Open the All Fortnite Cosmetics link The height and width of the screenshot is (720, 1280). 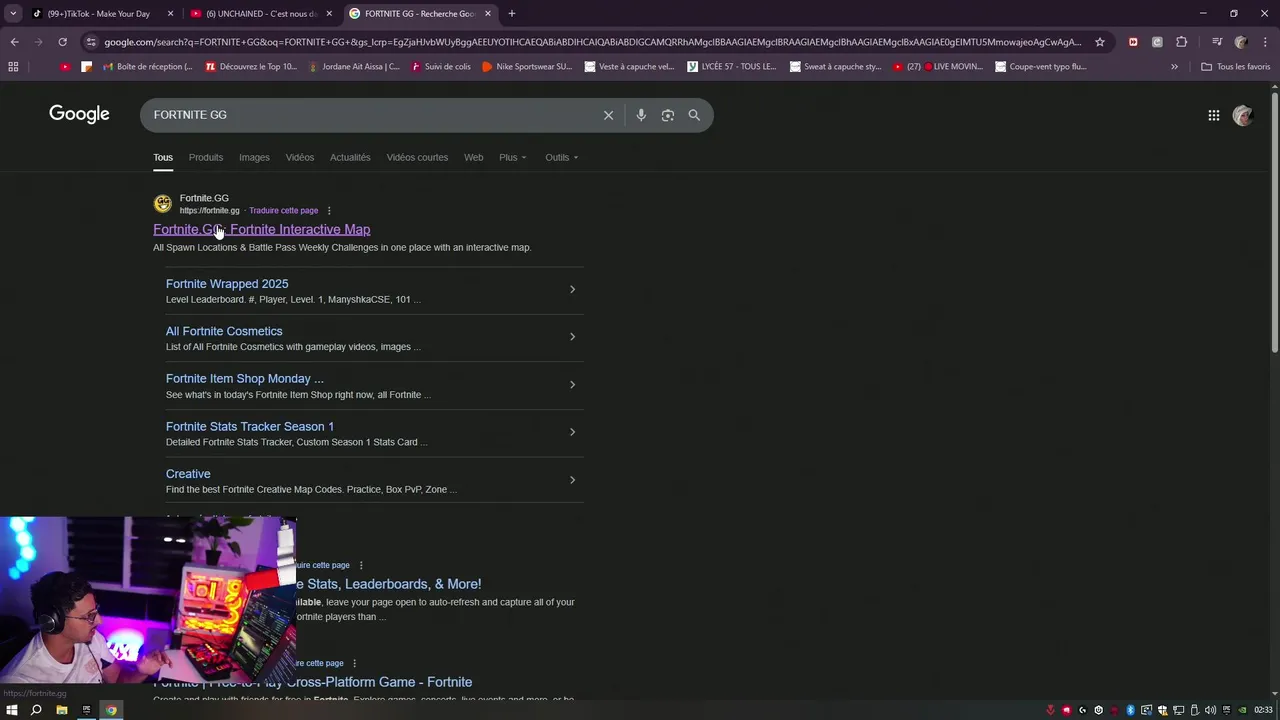click(224, 331)
